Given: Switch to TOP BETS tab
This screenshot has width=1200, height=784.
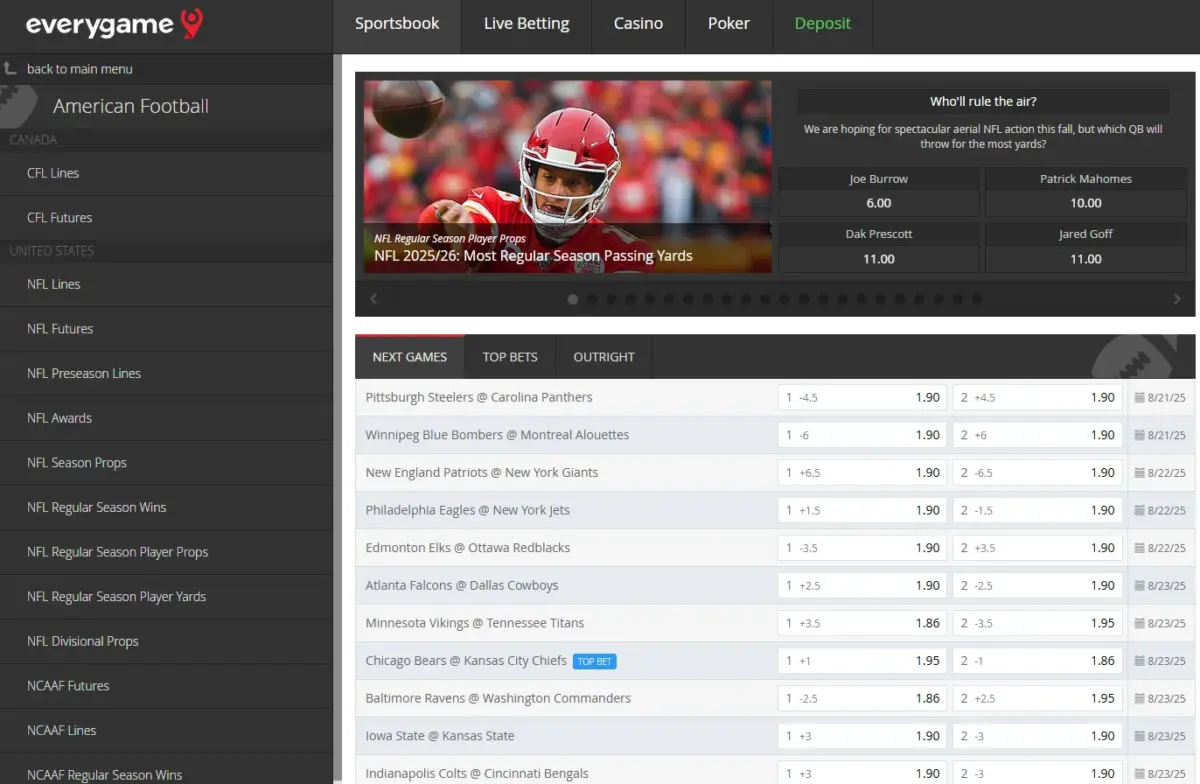Looking at the screenshot, I should pyautogui.click(x=510, y=357).
